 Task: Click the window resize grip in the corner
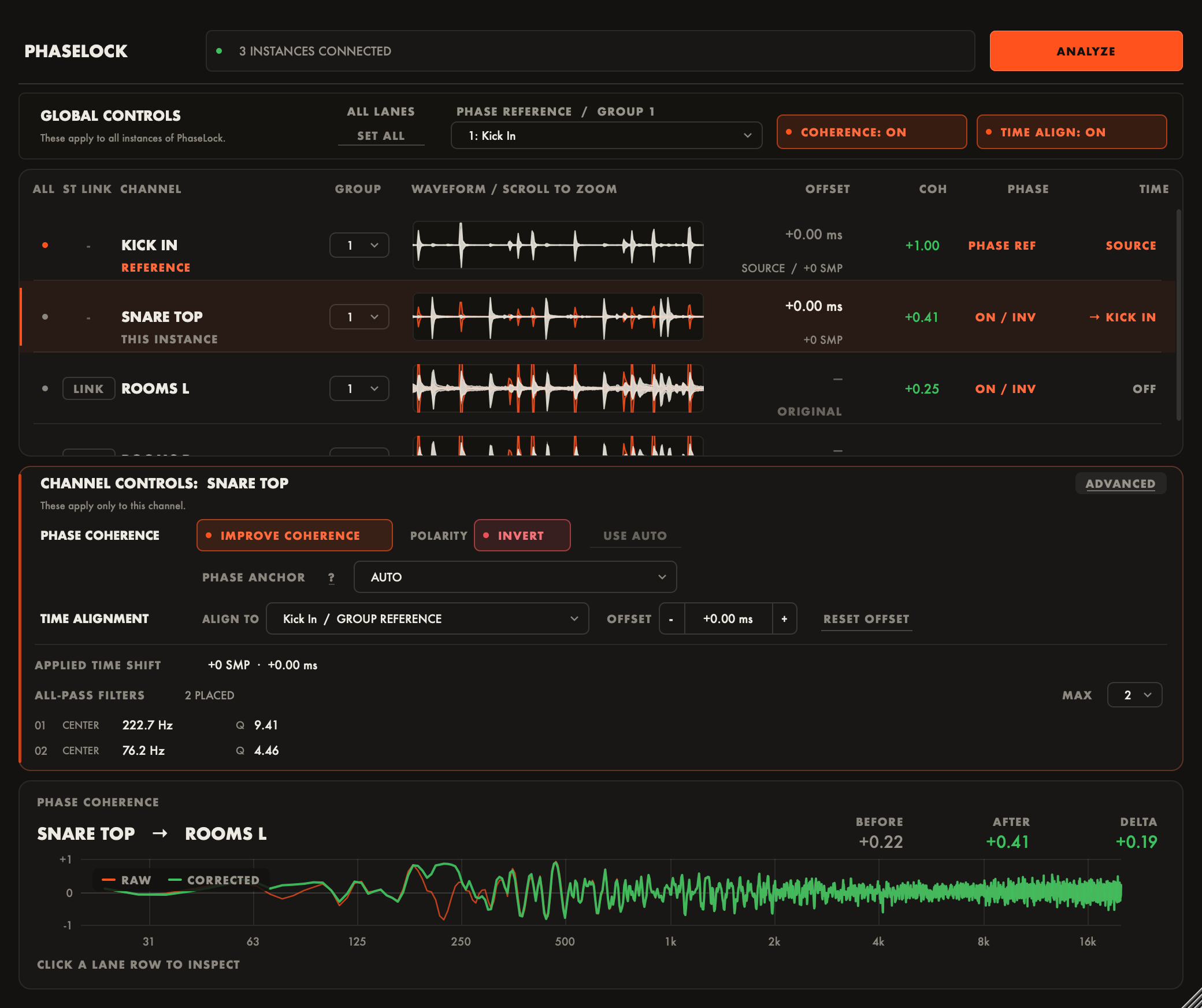click(x=1192, y=998)
